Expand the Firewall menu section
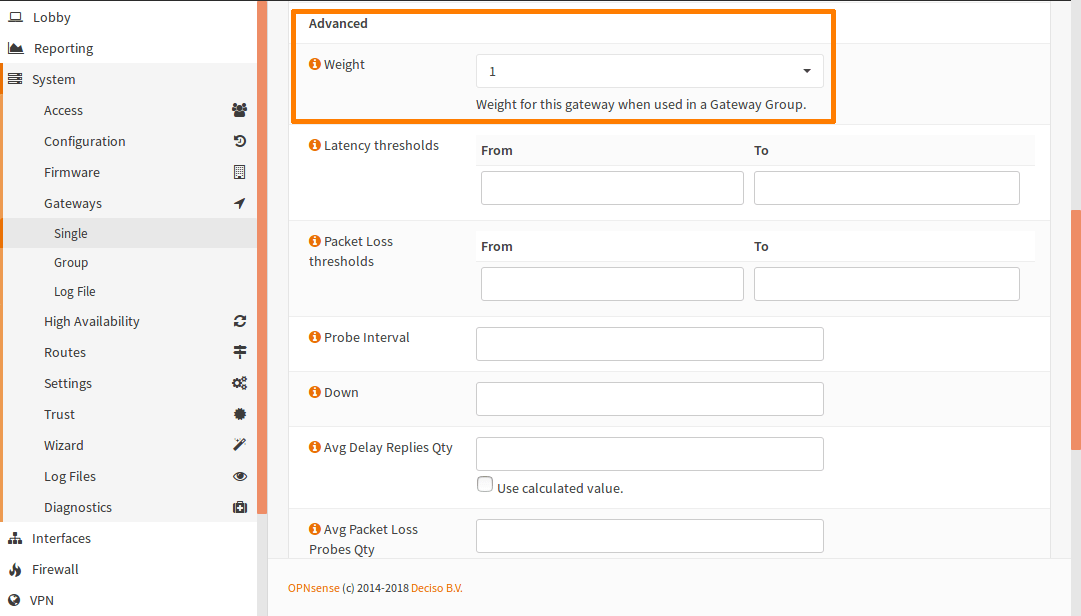This screenshot has height=616, width=1081. (x=55, y=569)
